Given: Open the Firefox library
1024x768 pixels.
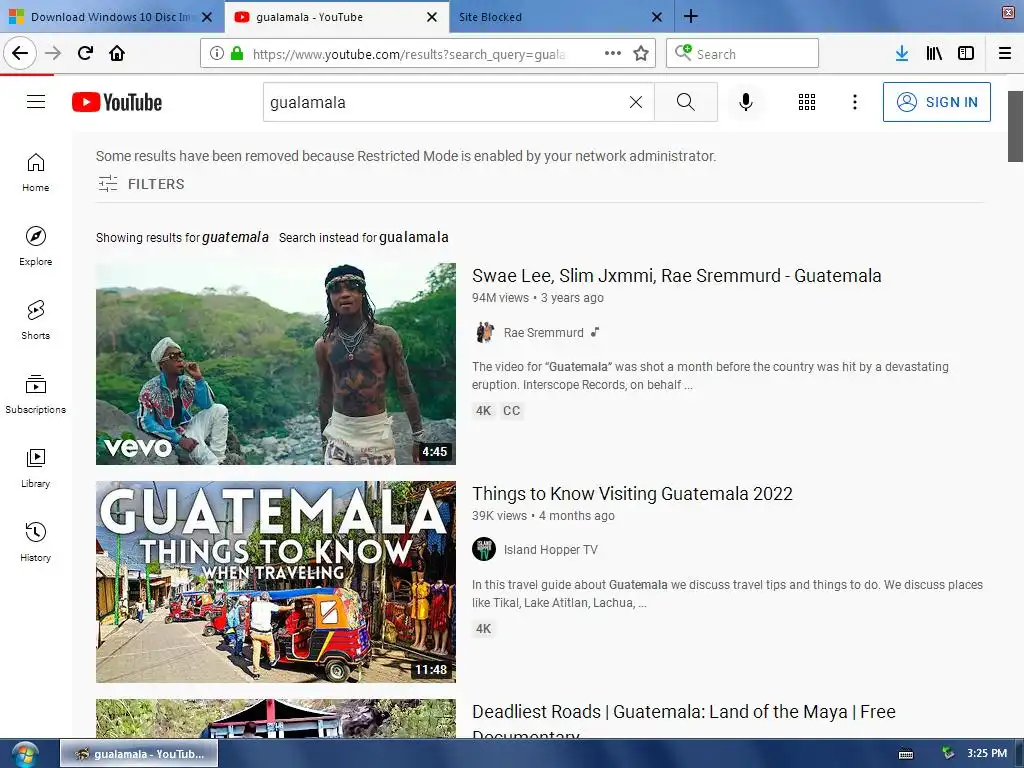Looking at the screenshot, I should 934,53.
